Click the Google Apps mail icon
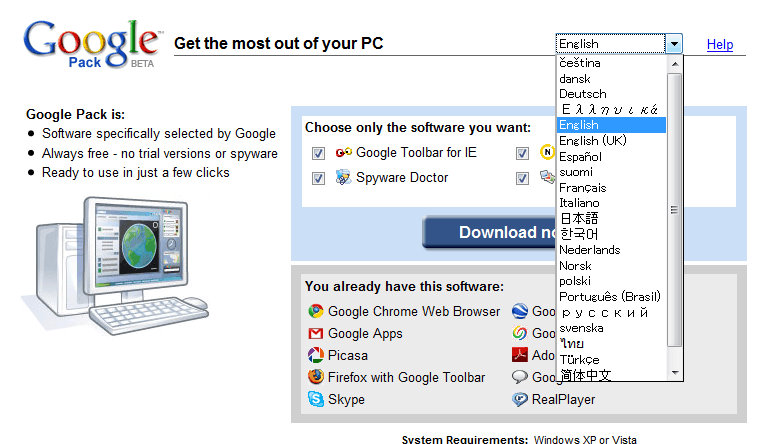This screenshot has height=444, width=774. click(315, 333)
